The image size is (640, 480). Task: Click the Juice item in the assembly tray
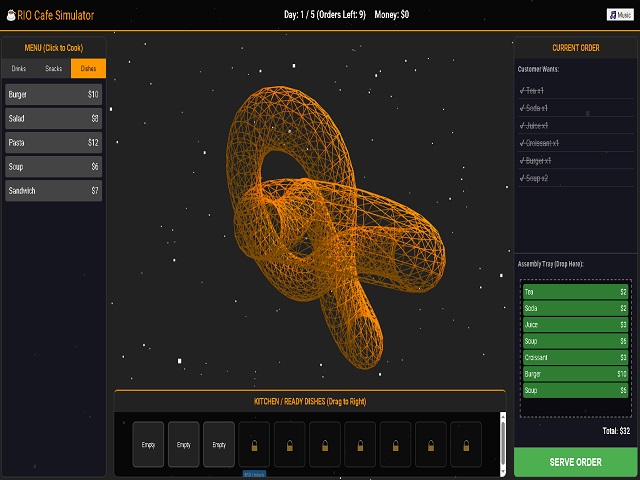pyautogui.click(x=575, y=324)
